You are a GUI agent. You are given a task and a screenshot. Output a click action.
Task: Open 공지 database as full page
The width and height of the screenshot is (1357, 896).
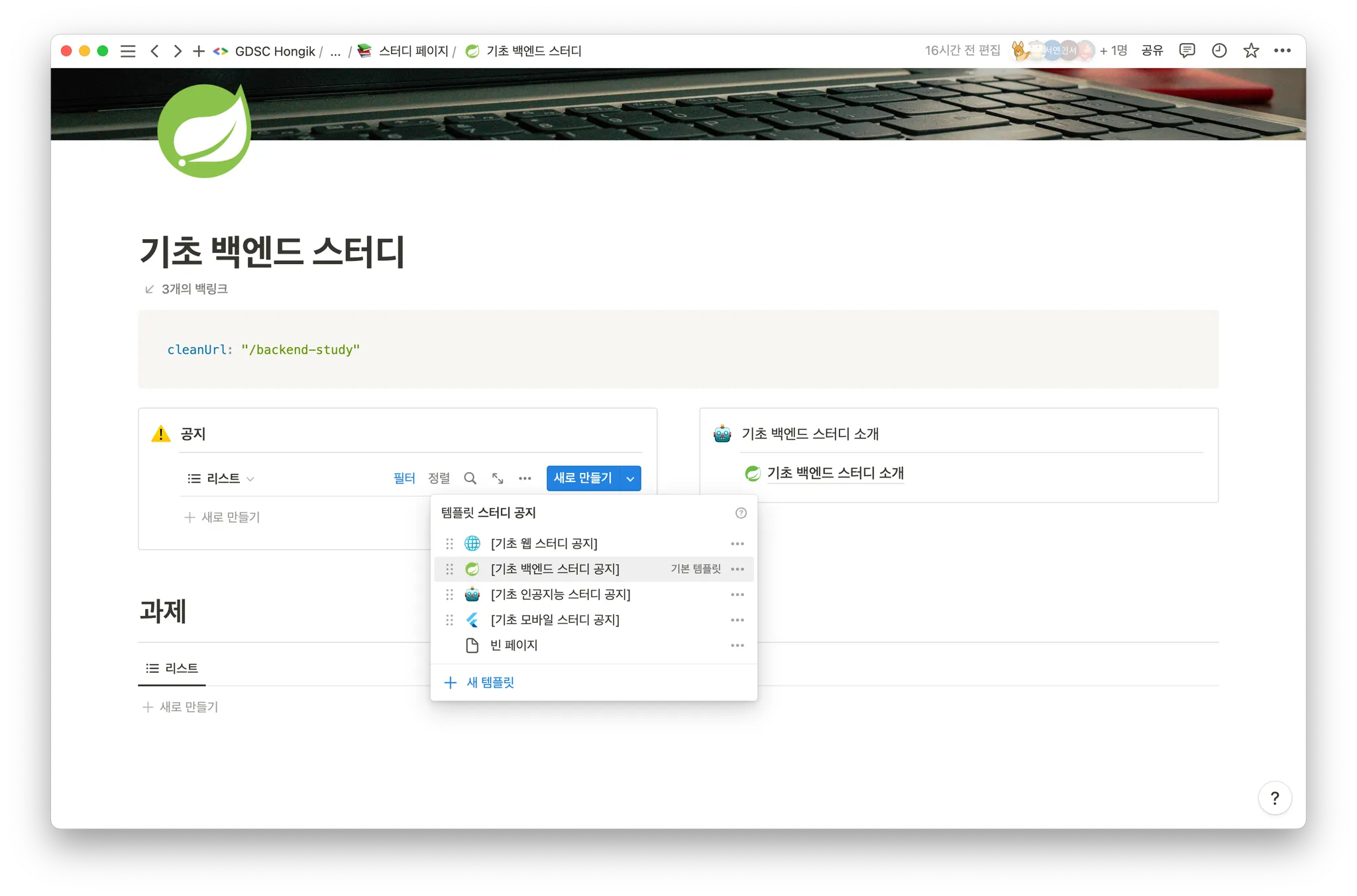498,478
